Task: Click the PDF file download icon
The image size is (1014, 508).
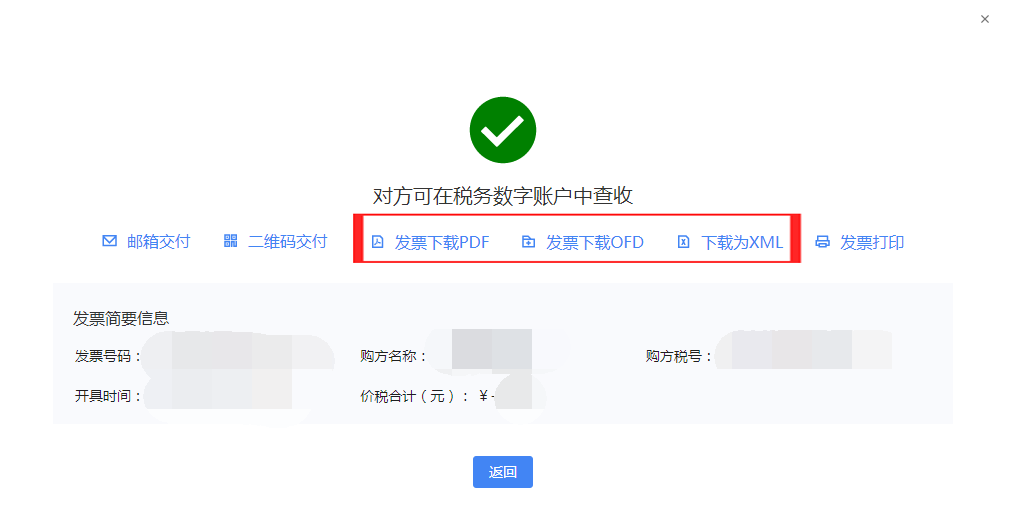Action: click(378, 242)
